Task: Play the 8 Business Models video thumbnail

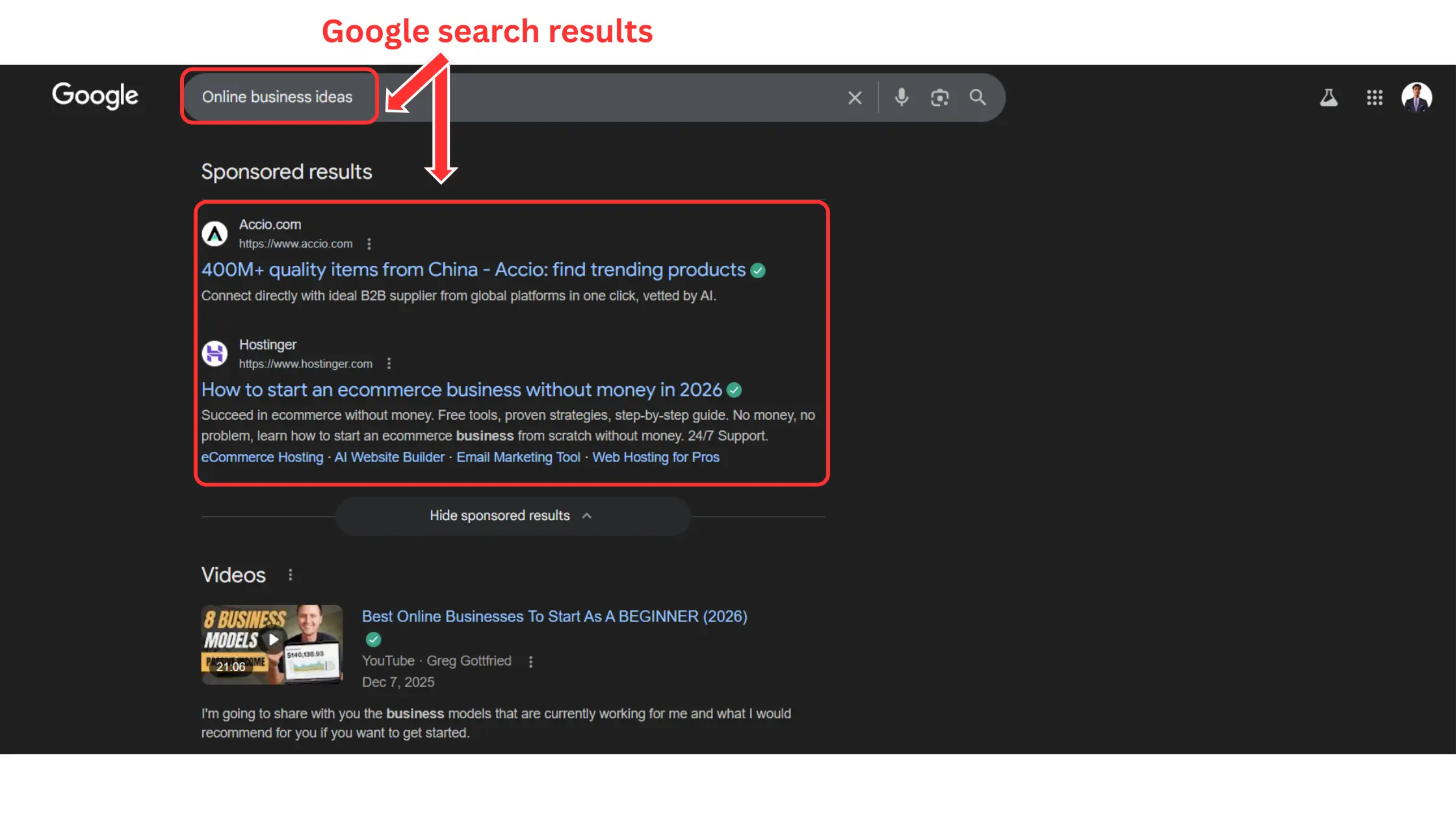Action: click(x=272, y=645)
